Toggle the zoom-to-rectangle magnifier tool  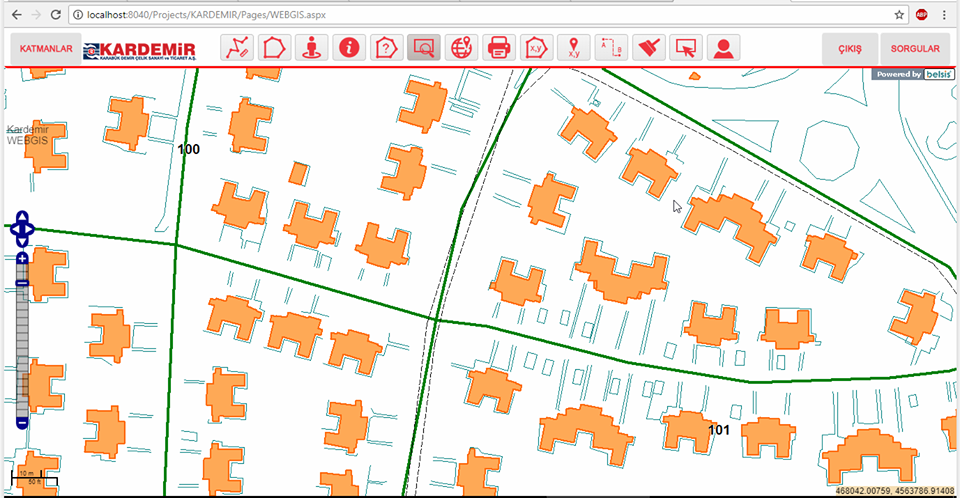(423, 47)
